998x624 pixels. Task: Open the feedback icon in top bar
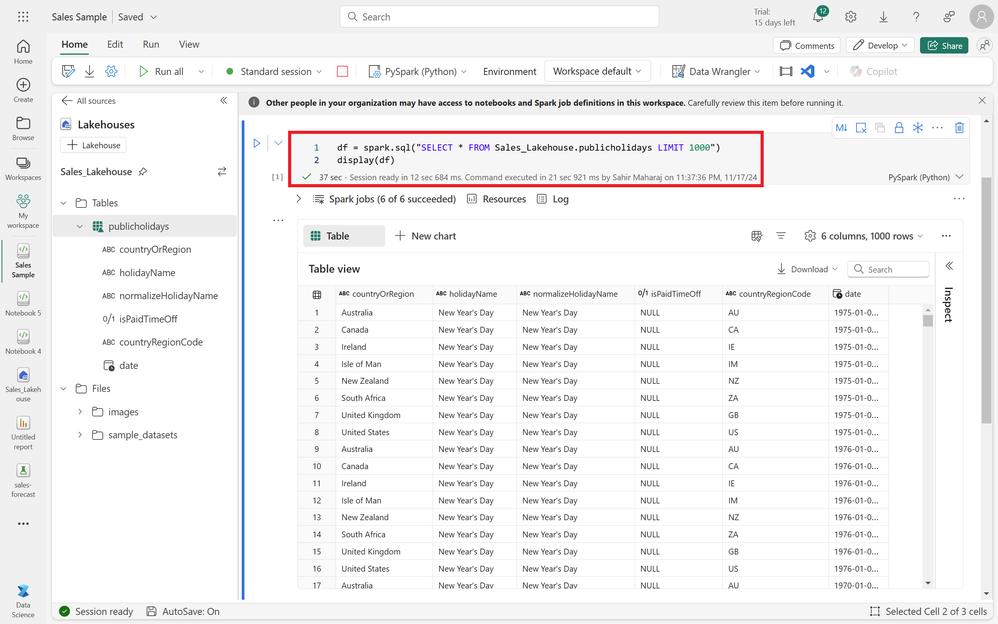[949, 17]
